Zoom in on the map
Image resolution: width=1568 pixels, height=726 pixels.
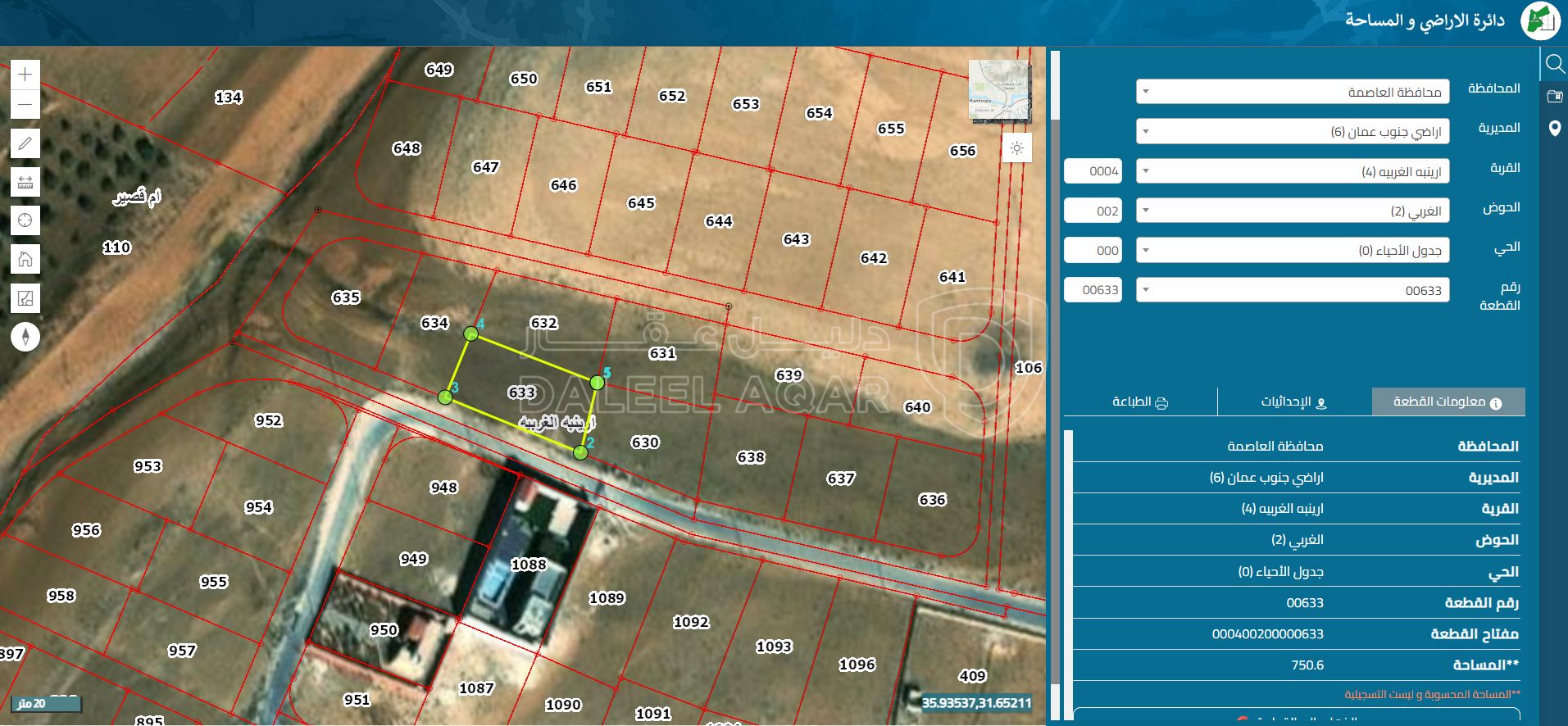(x=25, y=75)
